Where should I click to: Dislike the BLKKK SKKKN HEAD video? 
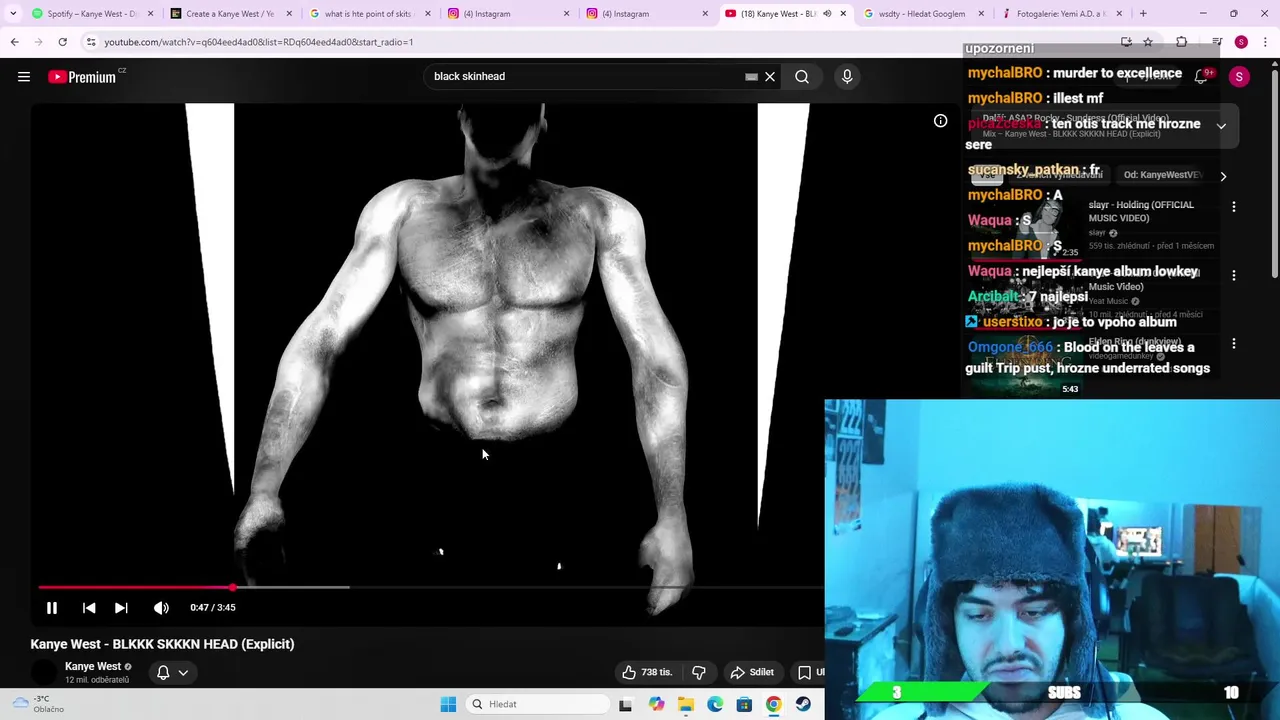699,673
